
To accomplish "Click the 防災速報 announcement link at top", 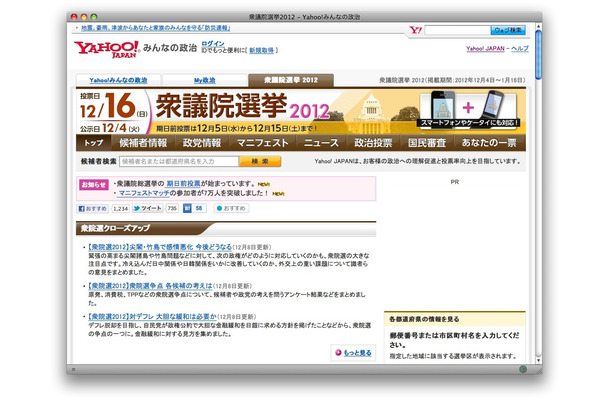I will pyautogui.click(x=156, y=28).
